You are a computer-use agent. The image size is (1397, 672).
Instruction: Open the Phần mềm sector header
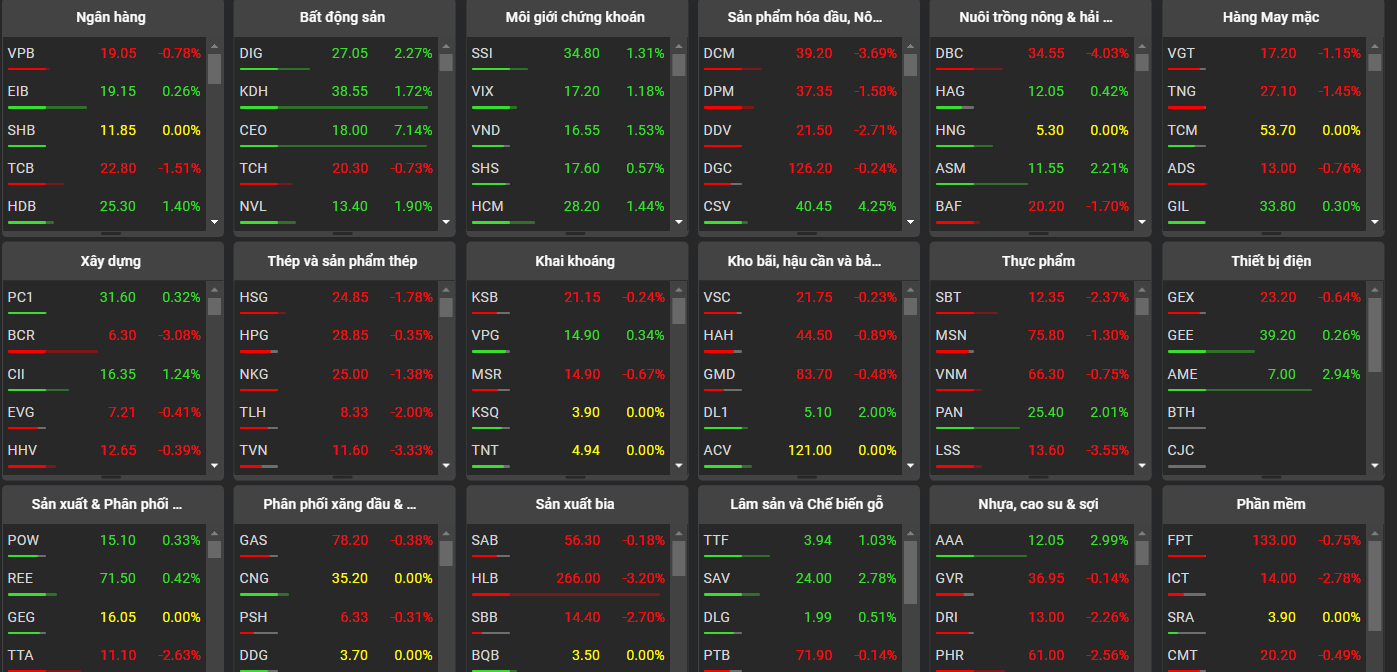pyautogui.click(x=1271, y=504)
